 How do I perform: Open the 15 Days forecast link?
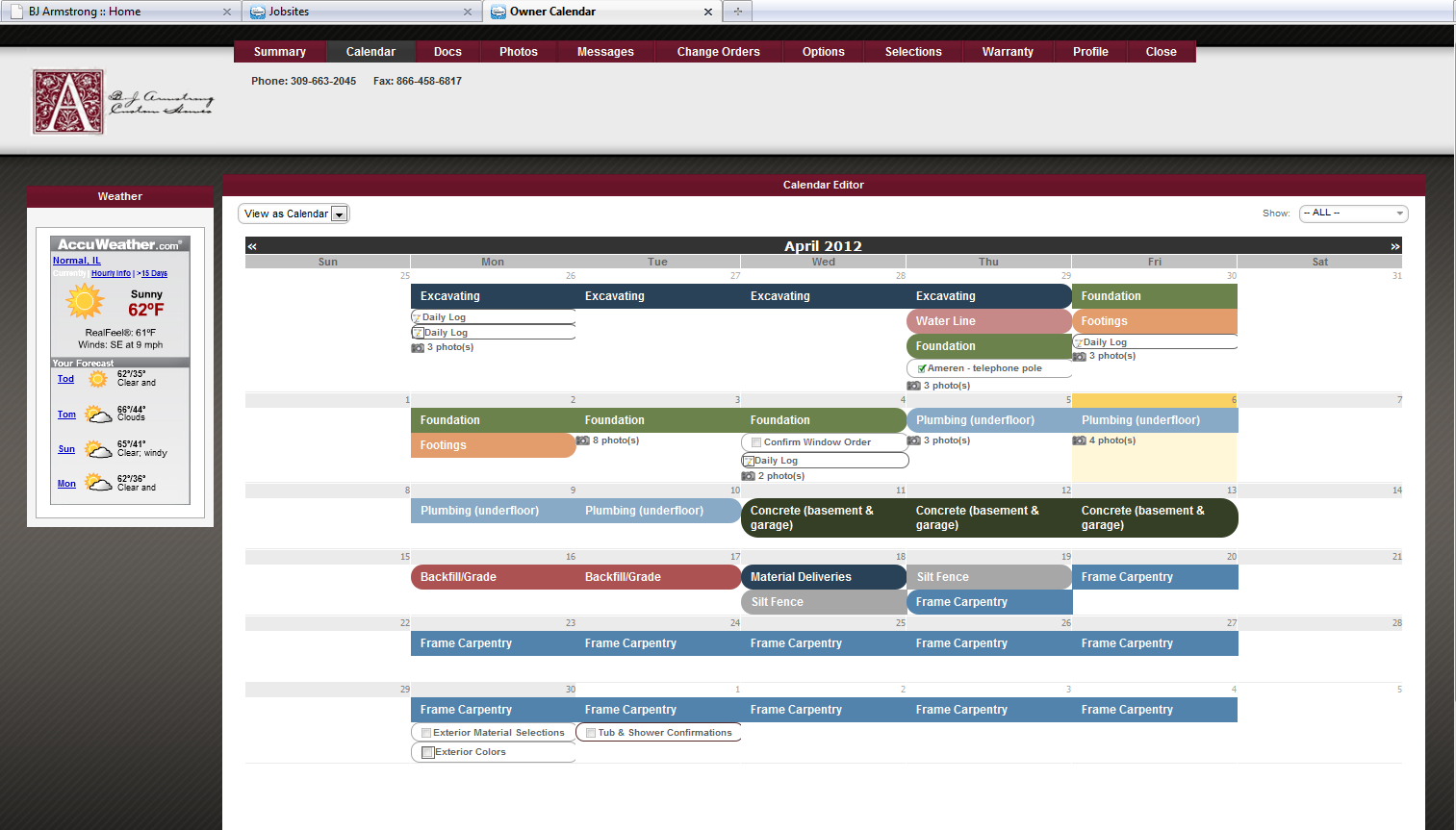(x=154, y=273)
